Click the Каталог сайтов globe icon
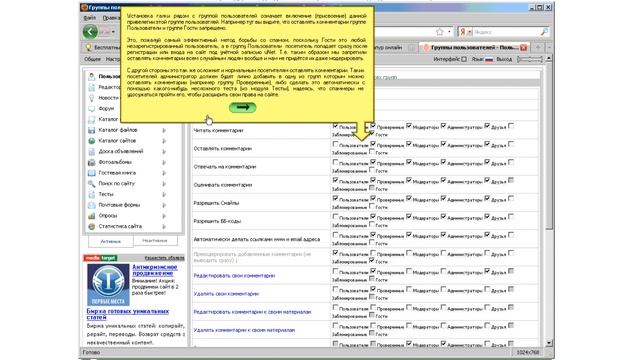 click(91, 140)
